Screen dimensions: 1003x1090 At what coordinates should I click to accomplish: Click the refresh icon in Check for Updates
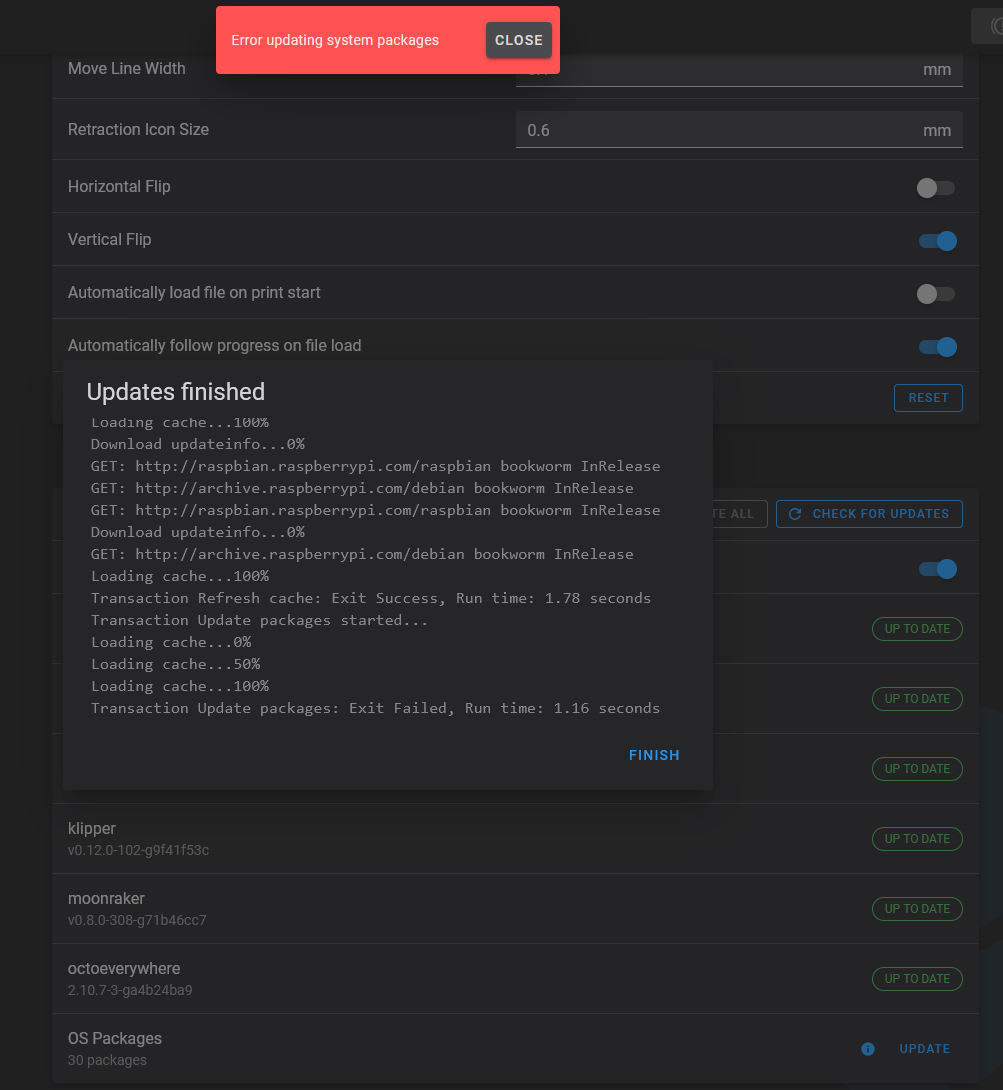pyautogui.click(x=795, y=514)
